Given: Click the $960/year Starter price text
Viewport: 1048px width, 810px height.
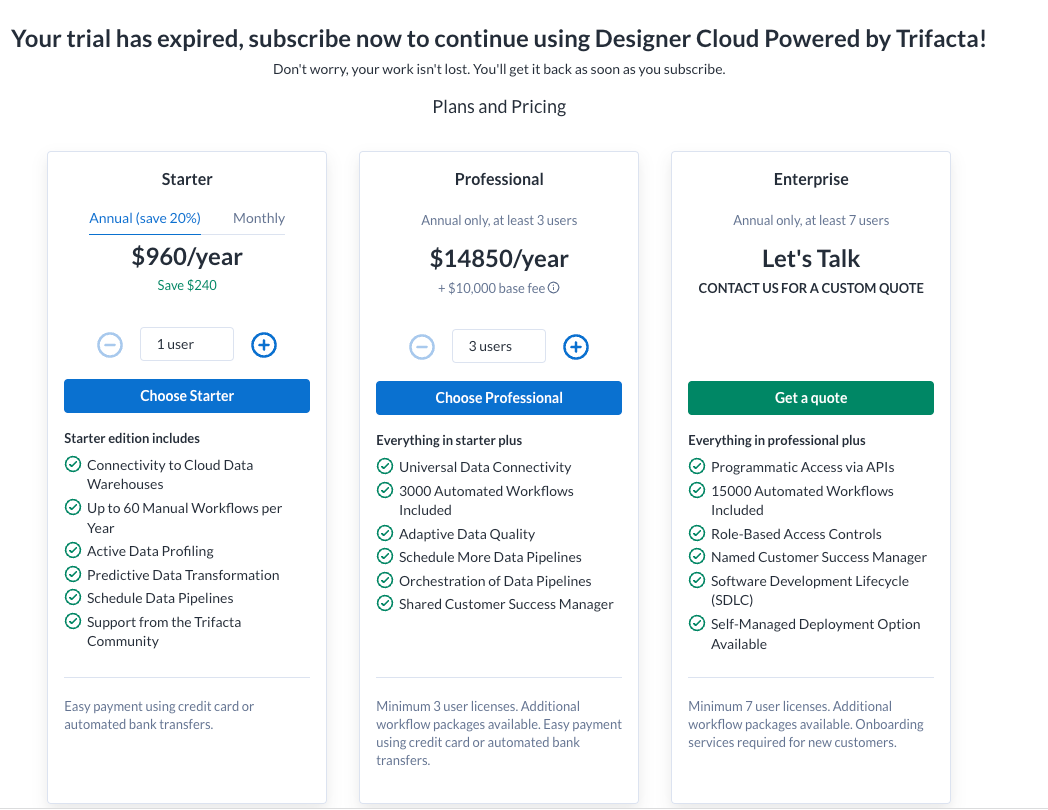Looking at the screenshot, I should [187, 257].
